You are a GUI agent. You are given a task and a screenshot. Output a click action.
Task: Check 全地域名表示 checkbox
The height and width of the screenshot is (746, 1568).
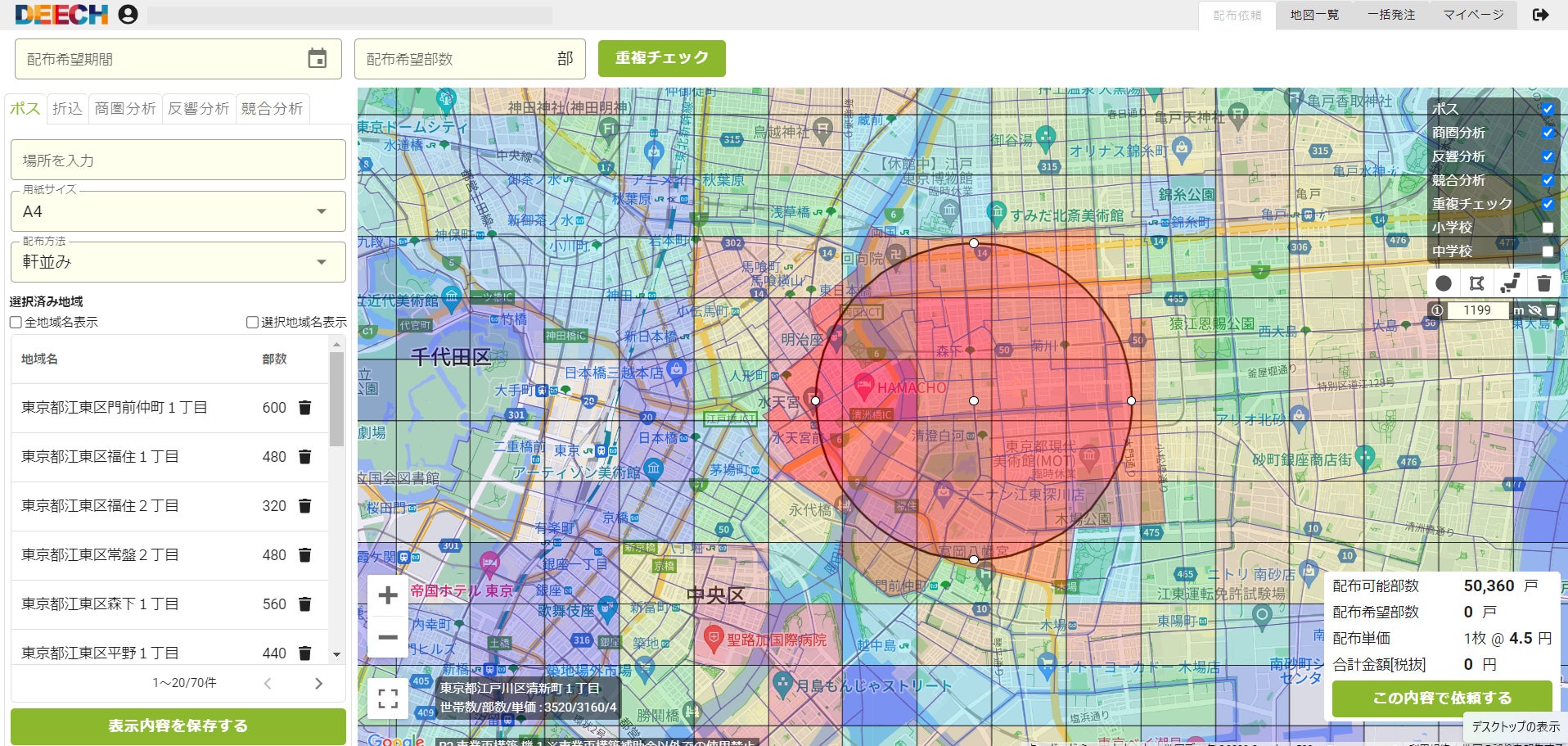16,323
